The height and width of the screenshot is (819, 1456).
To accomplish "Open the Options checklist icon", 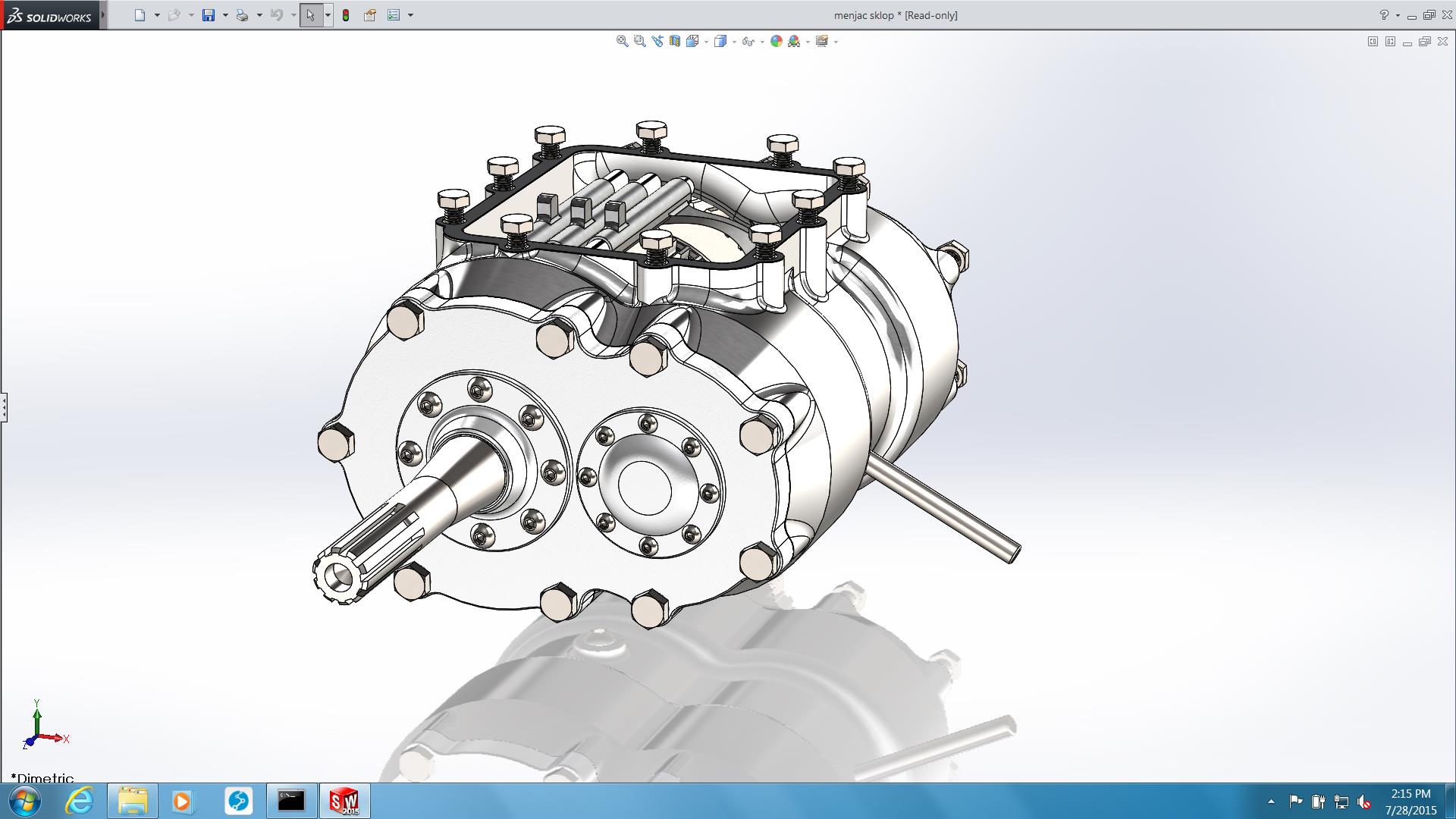I will 394,15.
